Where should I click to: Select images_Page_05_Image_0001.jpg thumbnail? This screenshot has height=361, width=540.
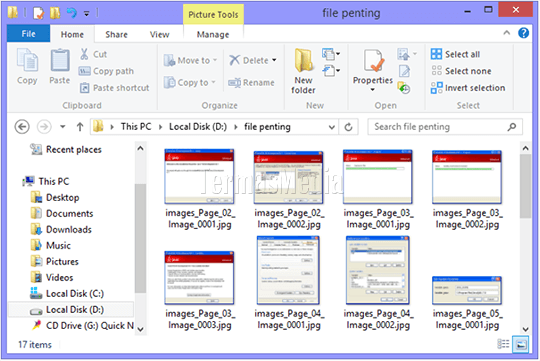click(467, 291)
